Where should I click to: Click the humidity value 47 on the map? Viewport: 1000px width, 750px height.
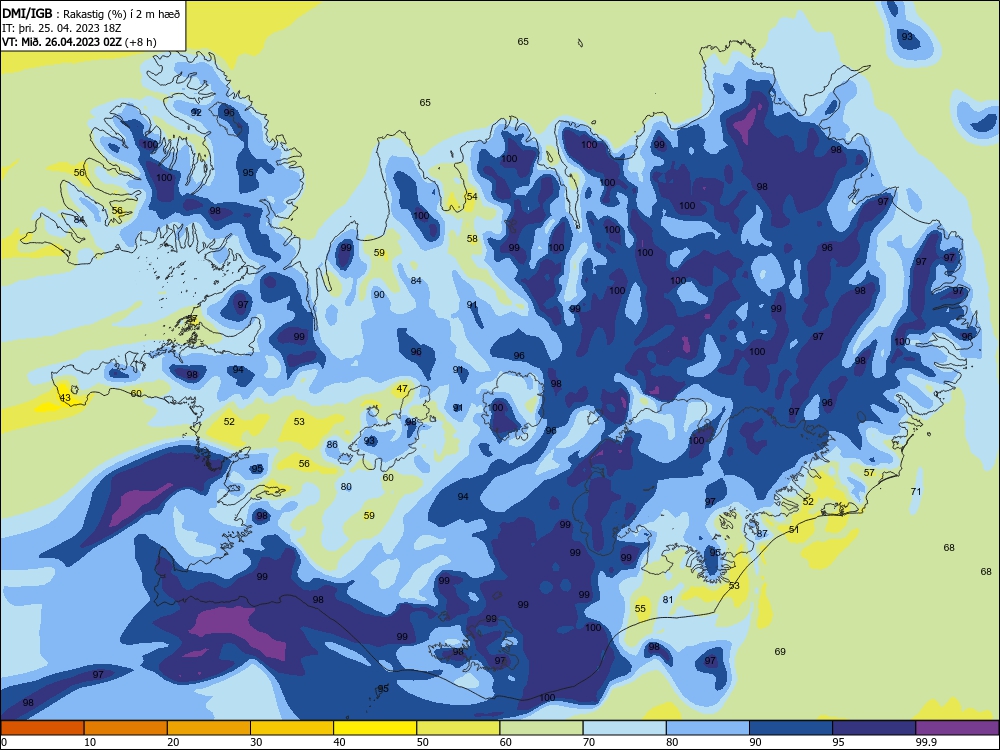402,388
